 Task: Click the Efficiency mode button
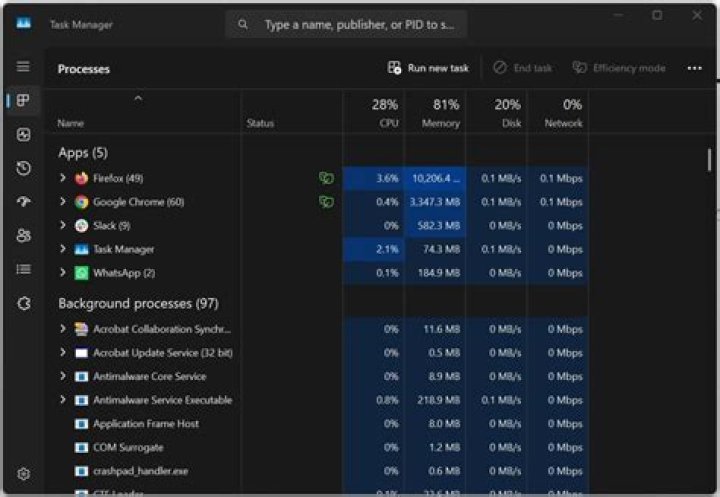[619, 68]
